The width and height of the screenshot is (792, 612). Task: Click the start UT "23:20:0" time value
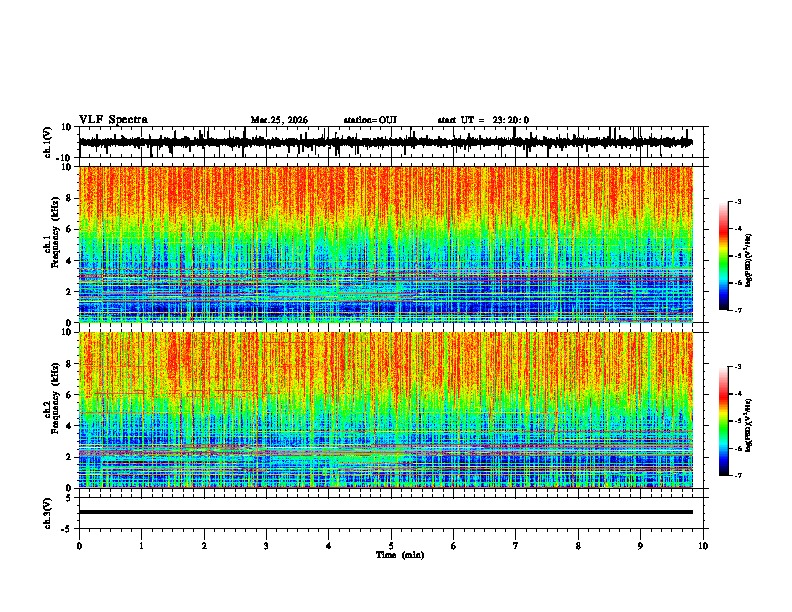coord(511,120)
